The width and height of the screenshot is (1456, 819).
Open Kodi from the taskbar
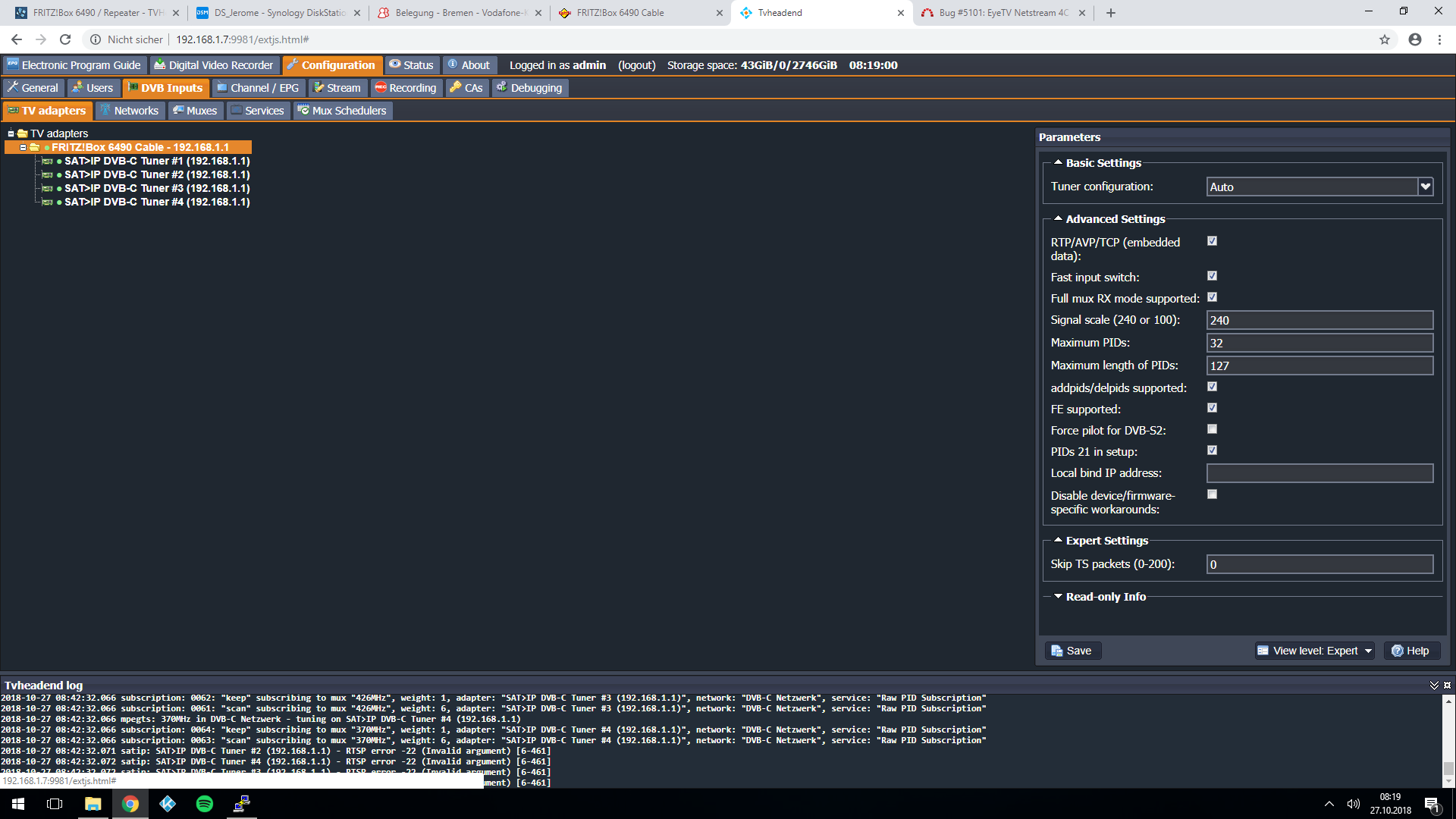(x=168, y=804)
